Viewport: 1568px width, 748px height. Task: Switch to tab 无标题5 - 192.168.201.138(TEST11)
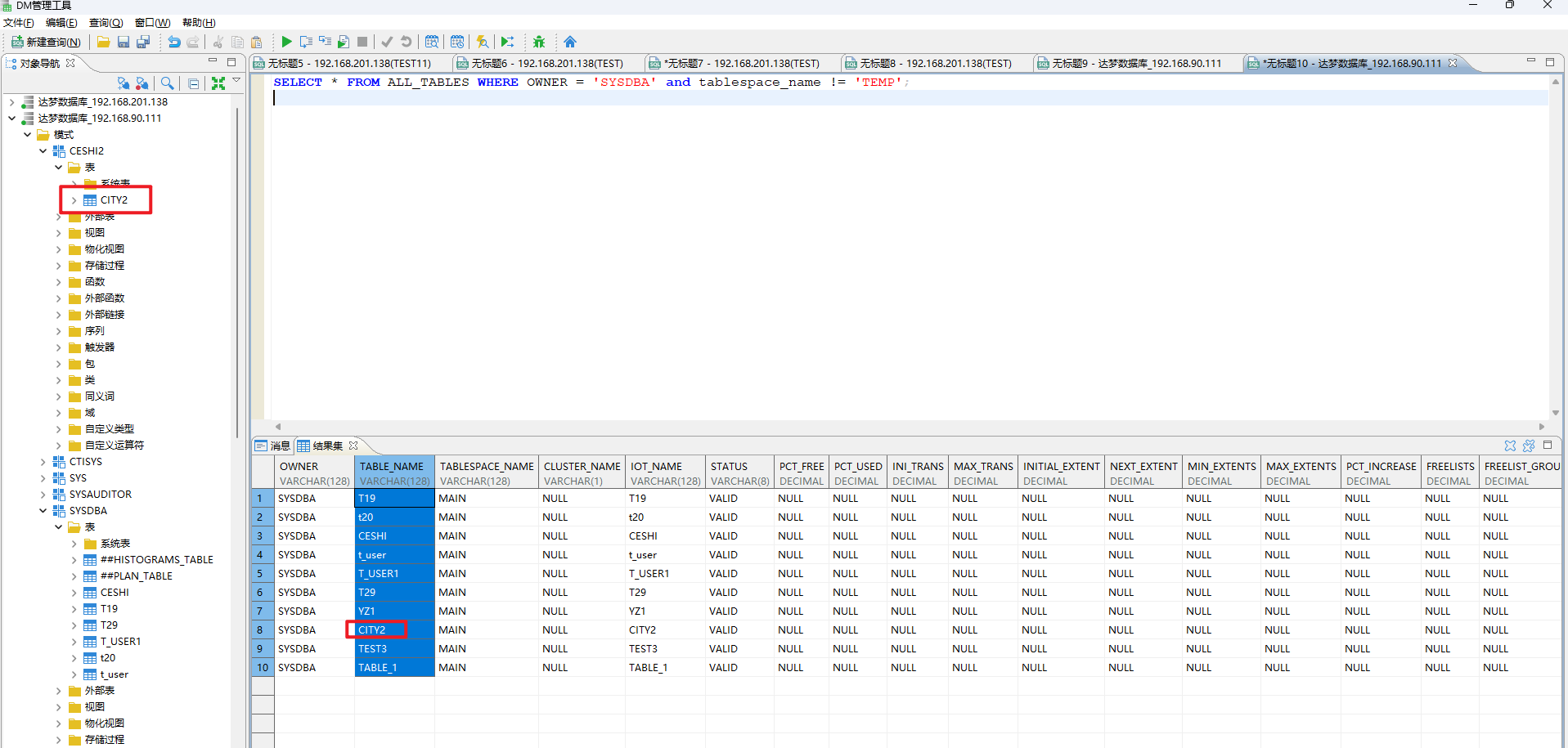tap(349, 63)
